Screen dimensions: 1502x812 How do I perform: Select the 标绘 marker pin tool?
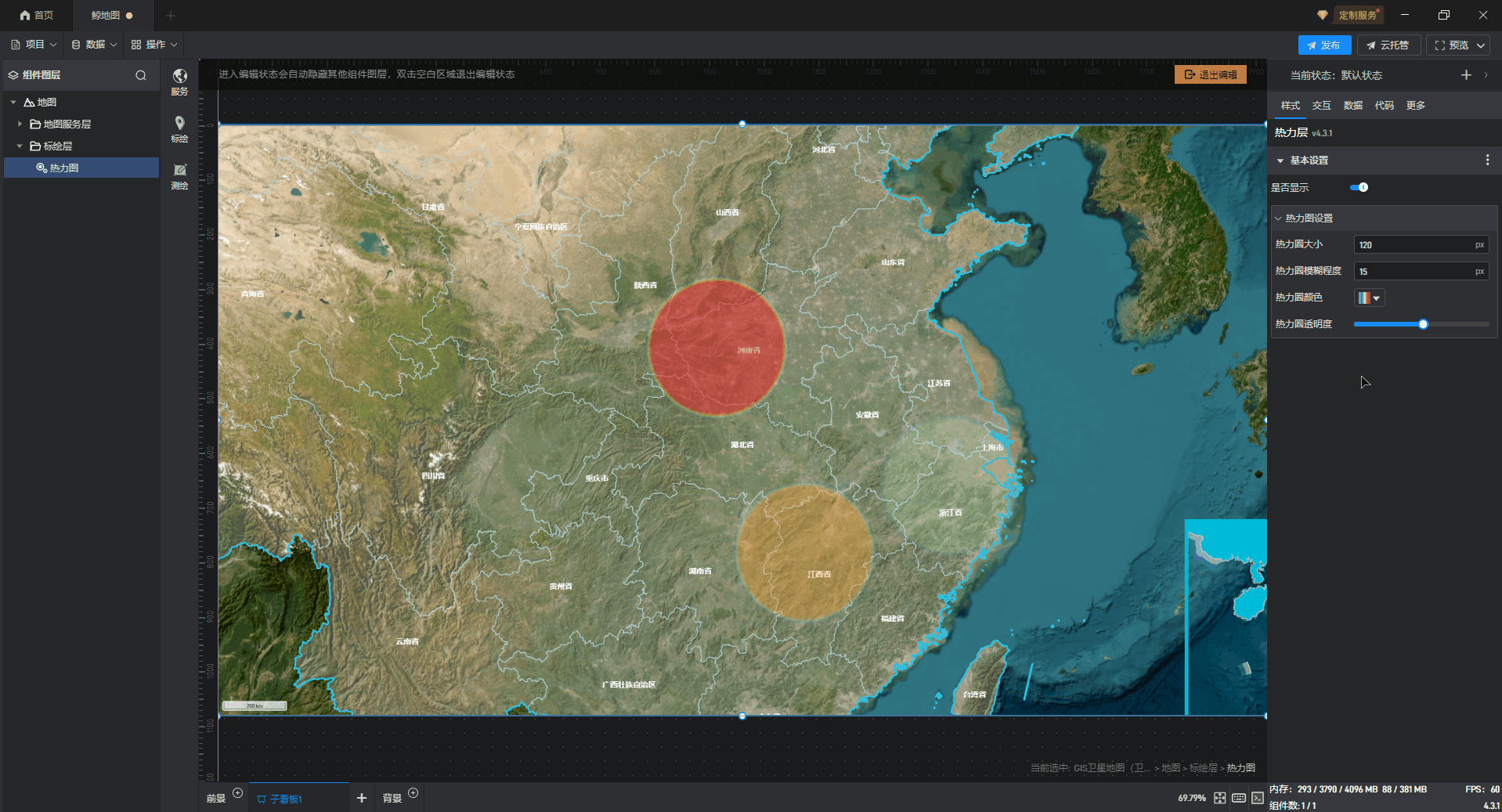point(179,128)
